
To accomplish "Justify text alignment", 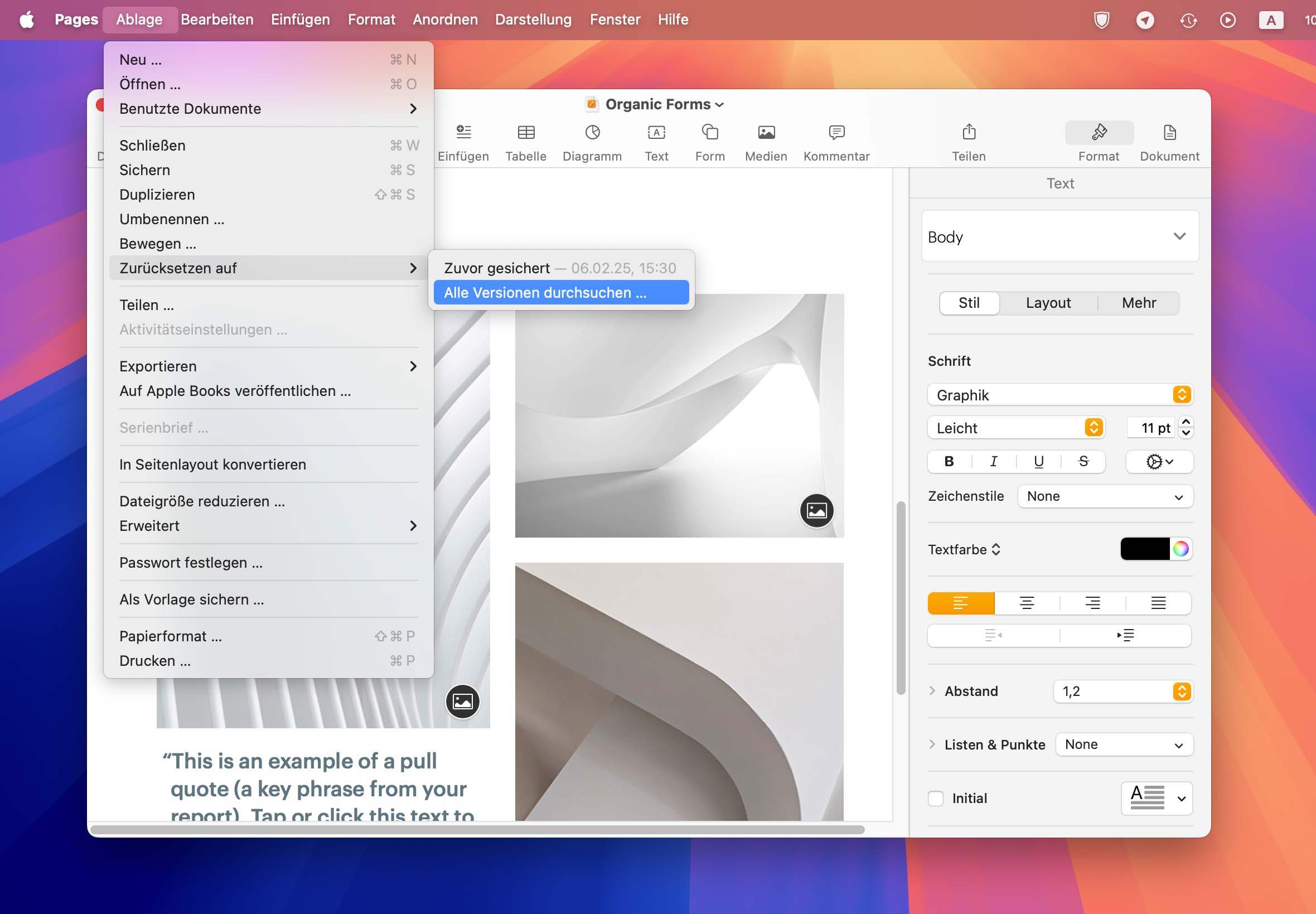I will click(x=1158, y=603).
